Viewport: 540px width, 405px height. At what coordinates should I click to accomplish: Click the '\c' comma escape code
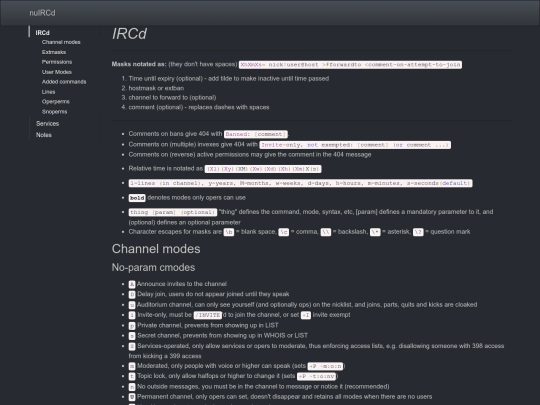[x=283, y=232]
